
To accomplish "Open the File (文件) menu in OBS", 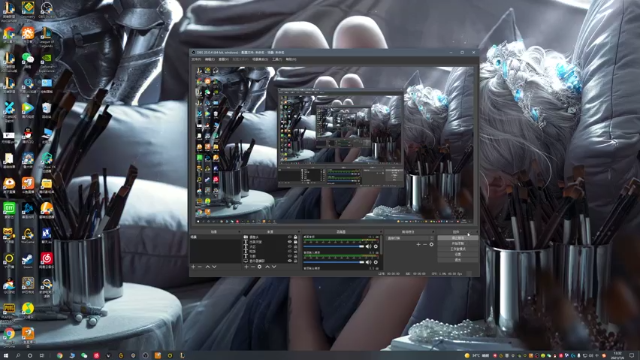I will click(196, 59).
